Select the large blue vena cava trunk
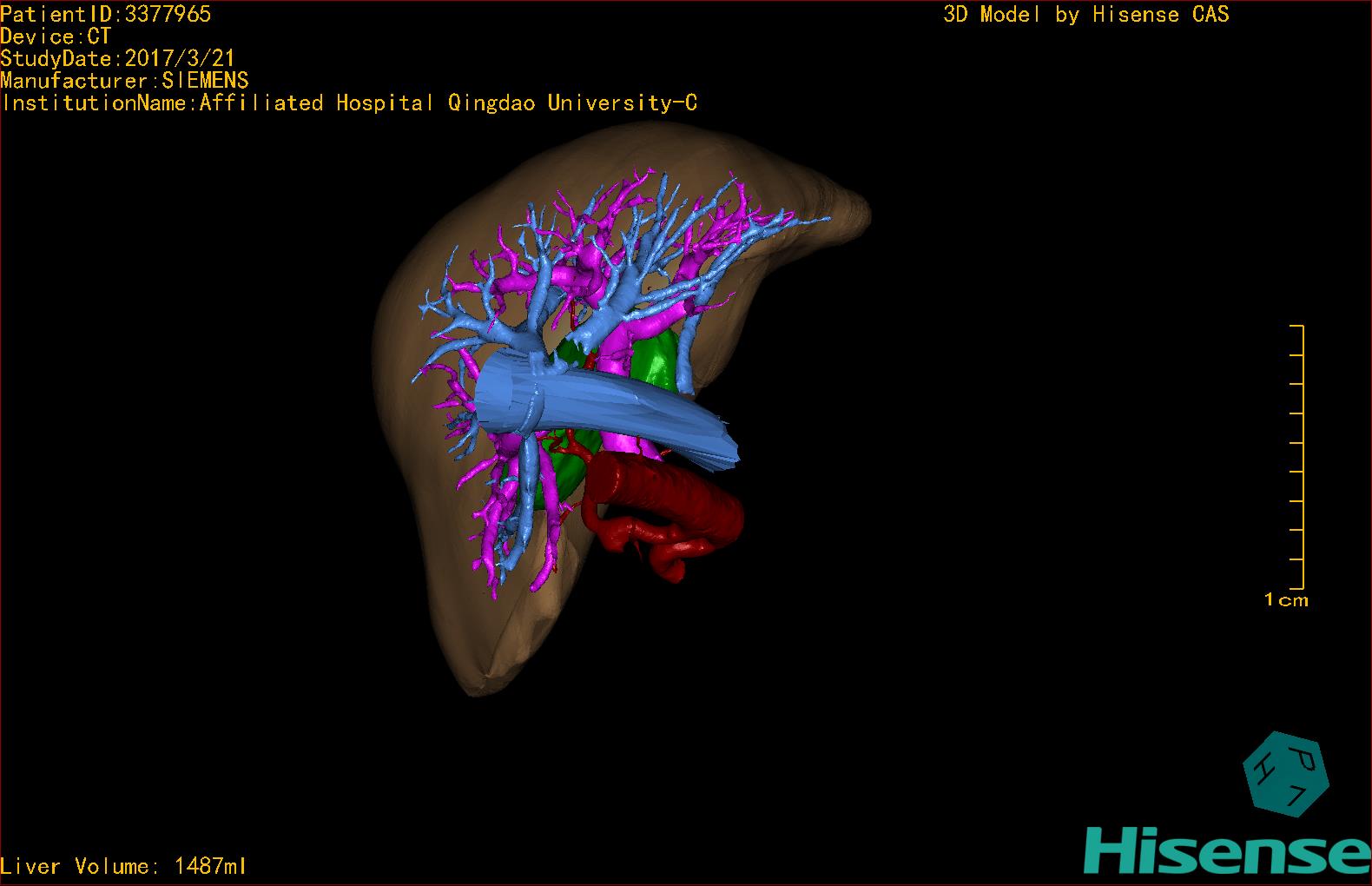 pyautogui.click(x=608, y=408)
